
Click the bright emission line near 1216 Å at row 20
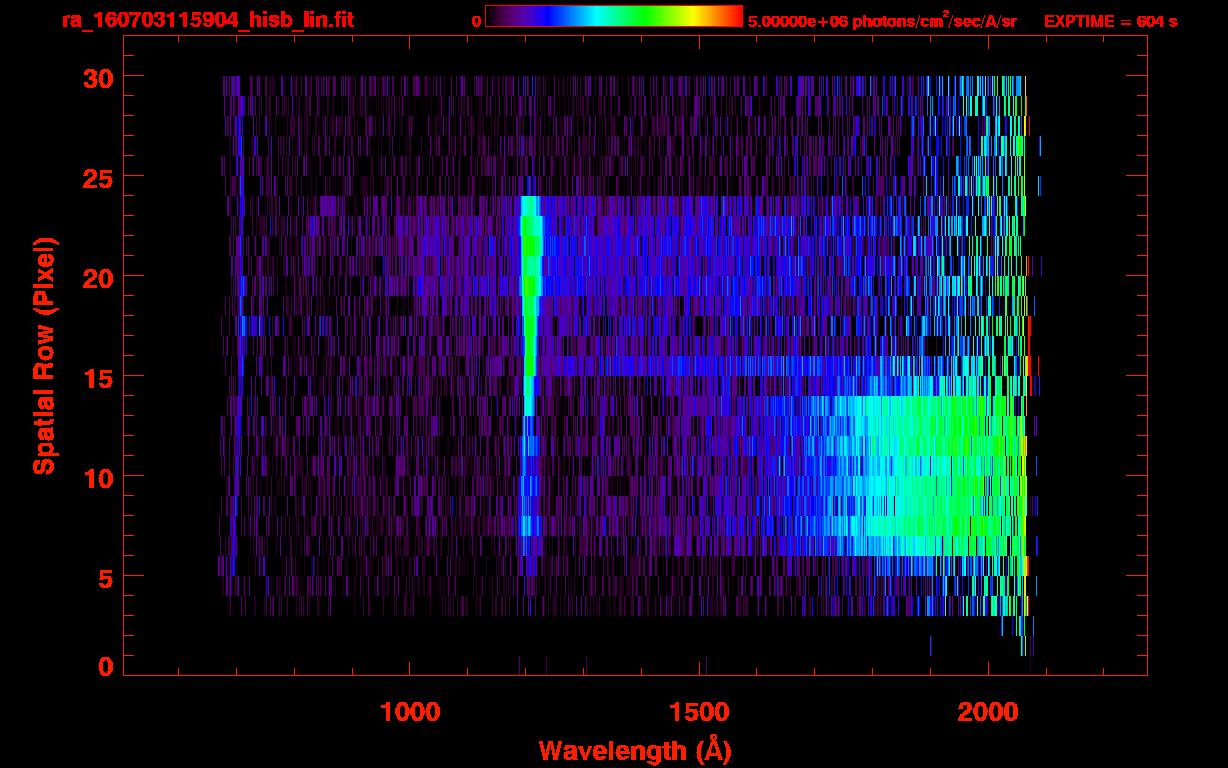(530, 276)
